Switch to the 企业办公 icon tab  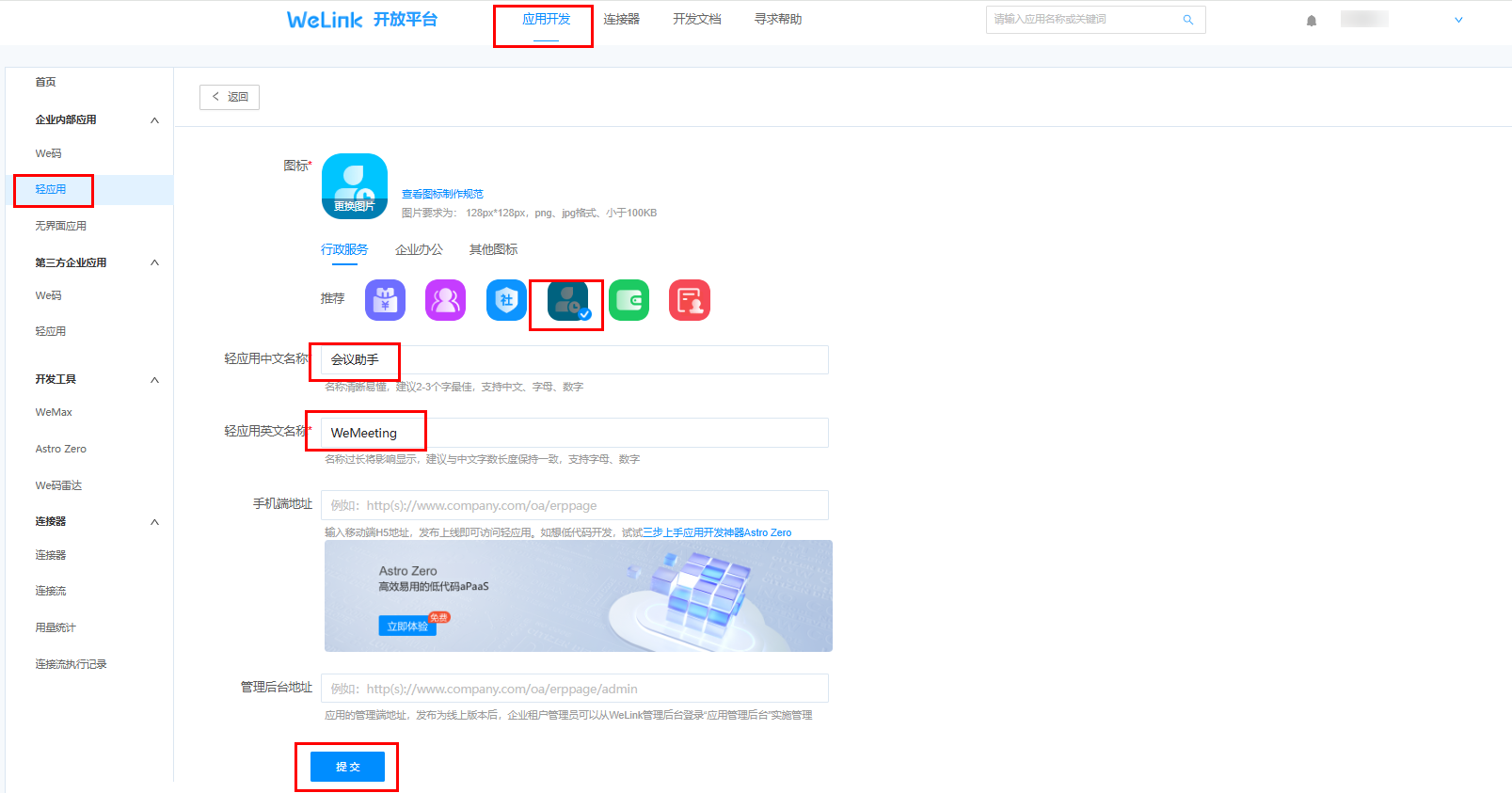tap(419, 249)
